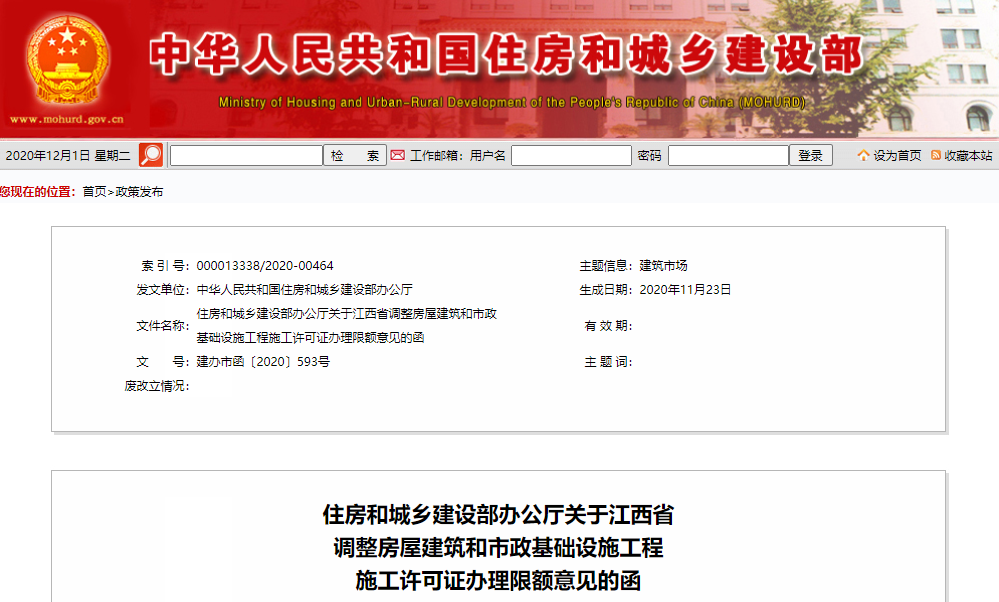Click the national emblem in the header
The image size is (999, 602).
click(68, 58)
